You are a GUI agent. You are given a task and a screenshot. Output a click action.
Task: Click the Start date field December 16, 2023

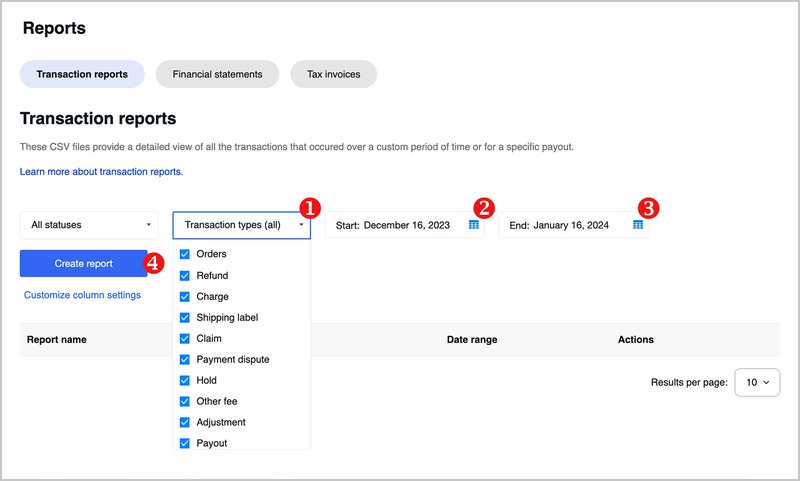405,225
